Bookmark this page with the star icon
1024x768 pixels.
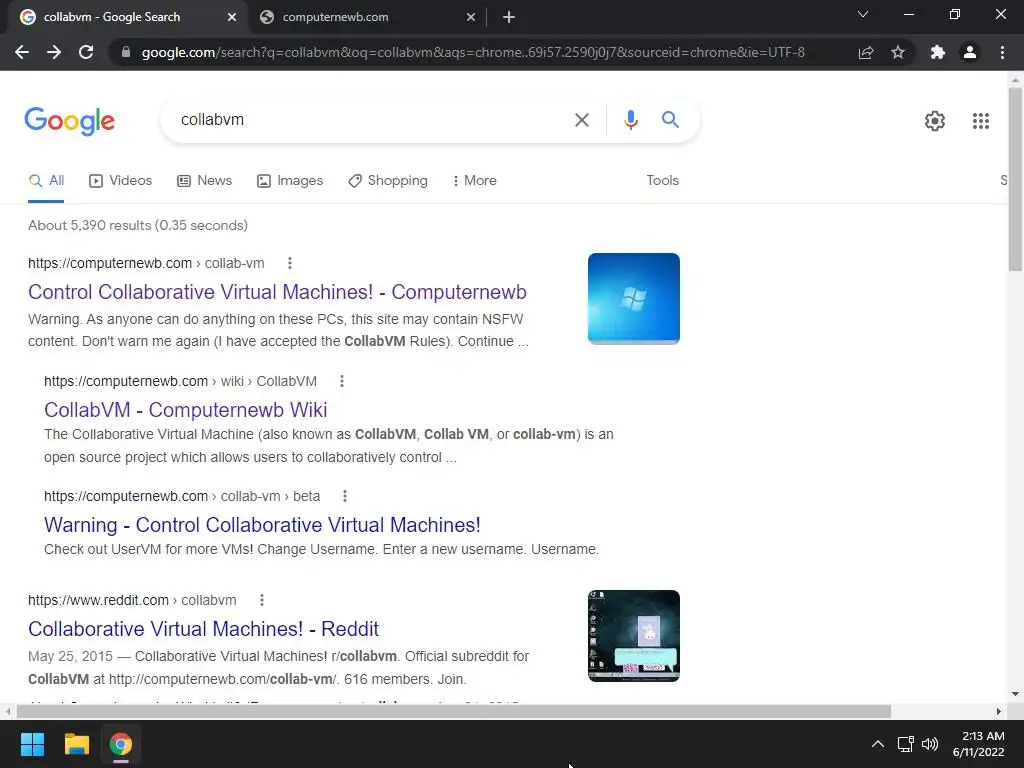898,52
